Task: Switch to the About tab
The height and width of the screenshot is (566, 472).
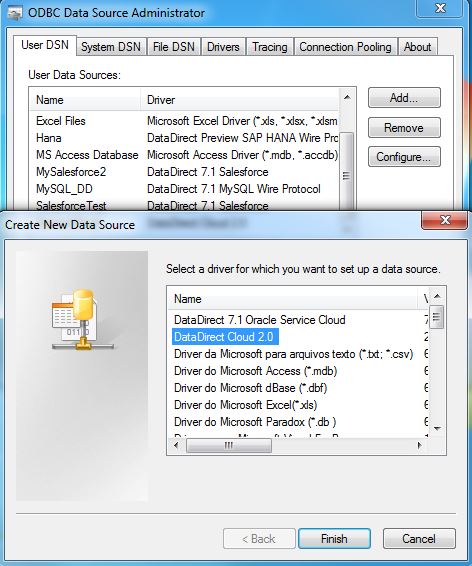Action: 418,47
